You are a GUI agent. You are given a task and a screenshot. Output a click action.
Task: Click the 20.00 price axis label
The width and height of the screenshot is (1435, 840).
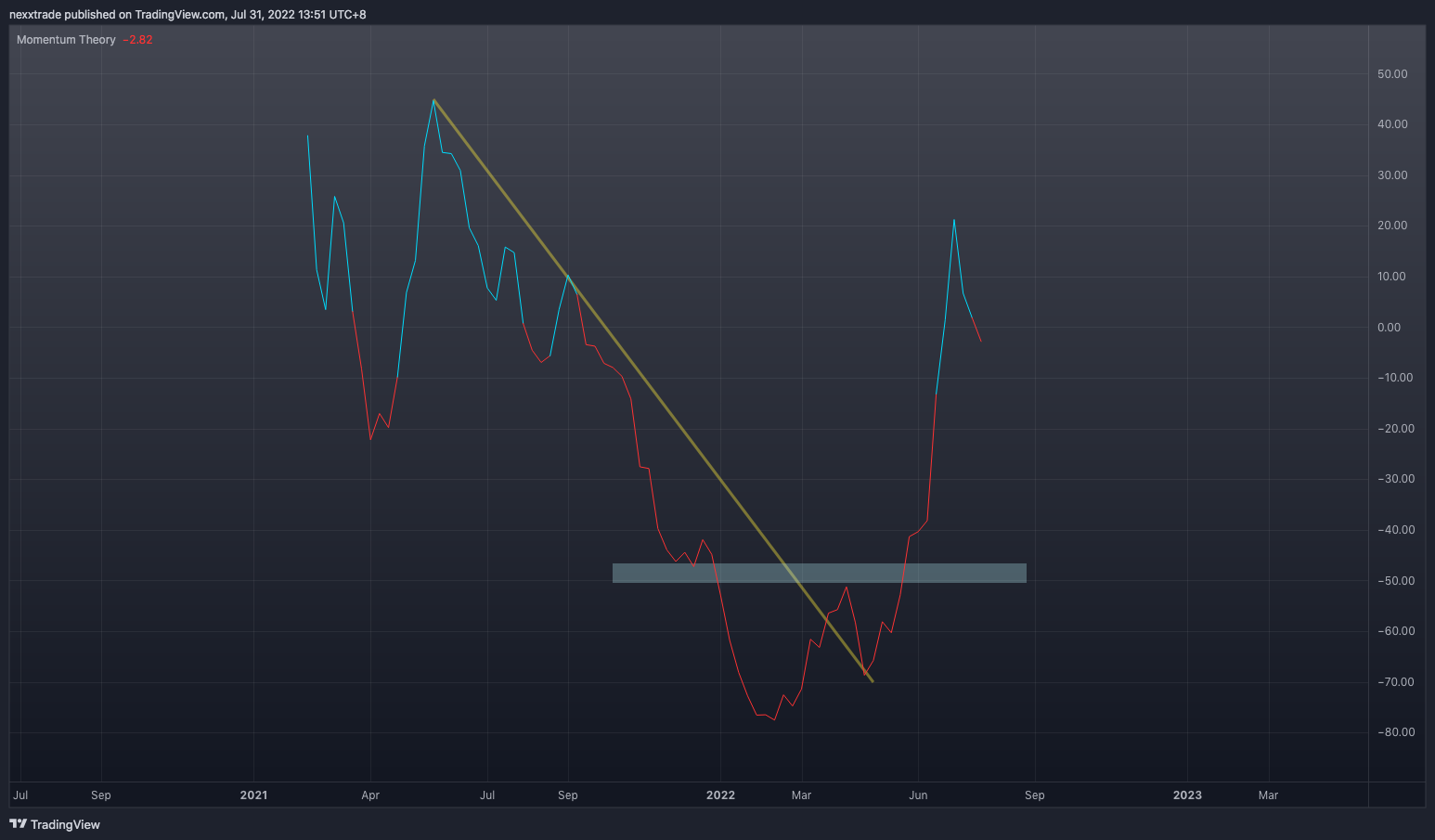click(x=1392, y=226)
